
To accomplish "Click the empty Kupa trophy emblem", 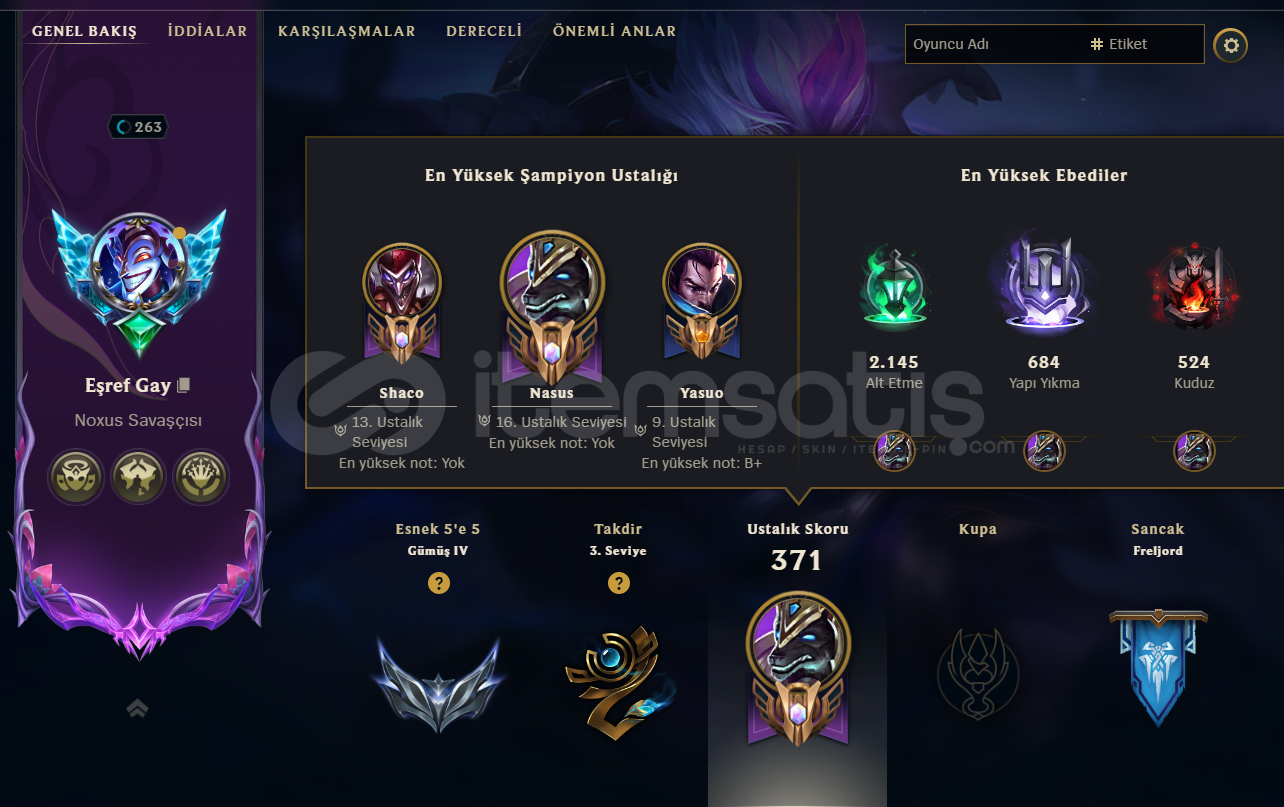I will coord(977,673).
